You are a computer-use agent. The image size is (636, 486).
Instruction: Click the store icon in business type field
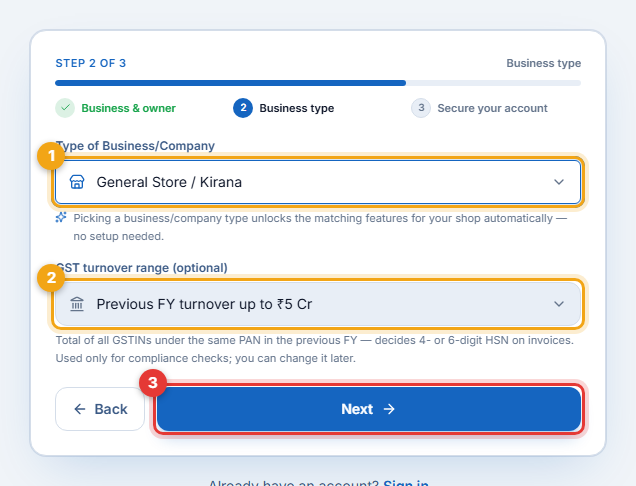click(77, 182)
